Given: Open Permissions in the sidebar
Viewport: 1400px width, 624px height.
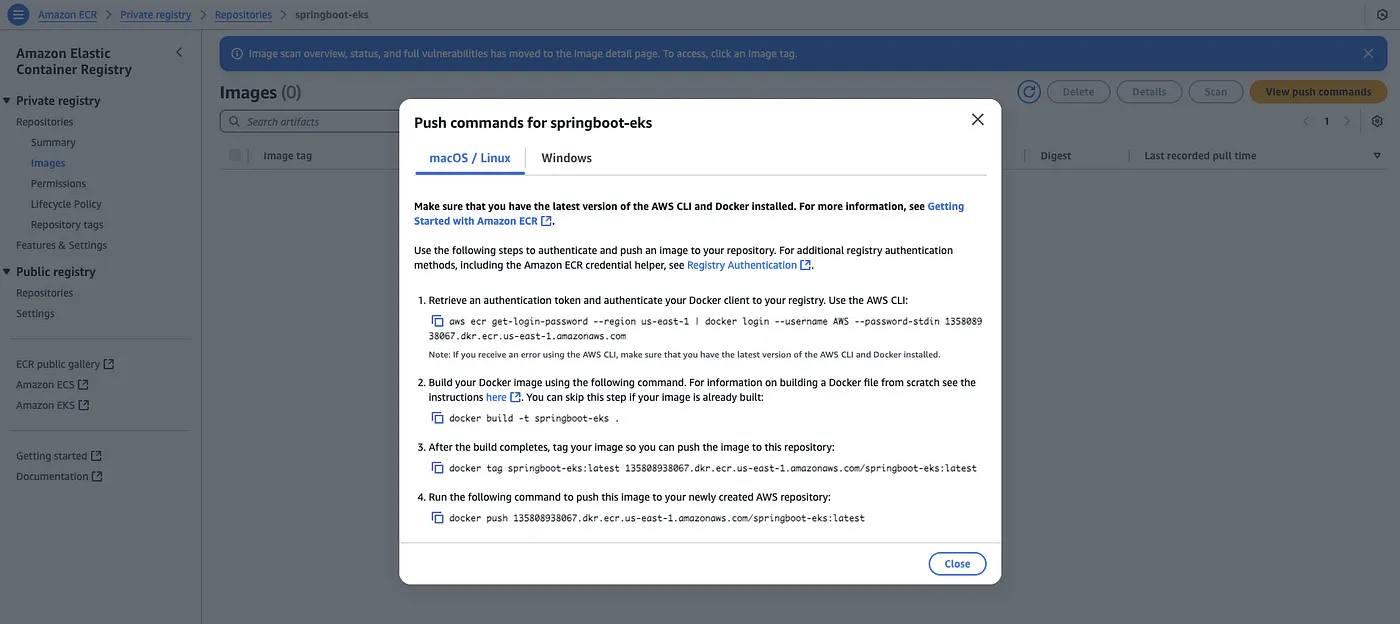Looking at the screenshot, I should (x=58, y=184).
